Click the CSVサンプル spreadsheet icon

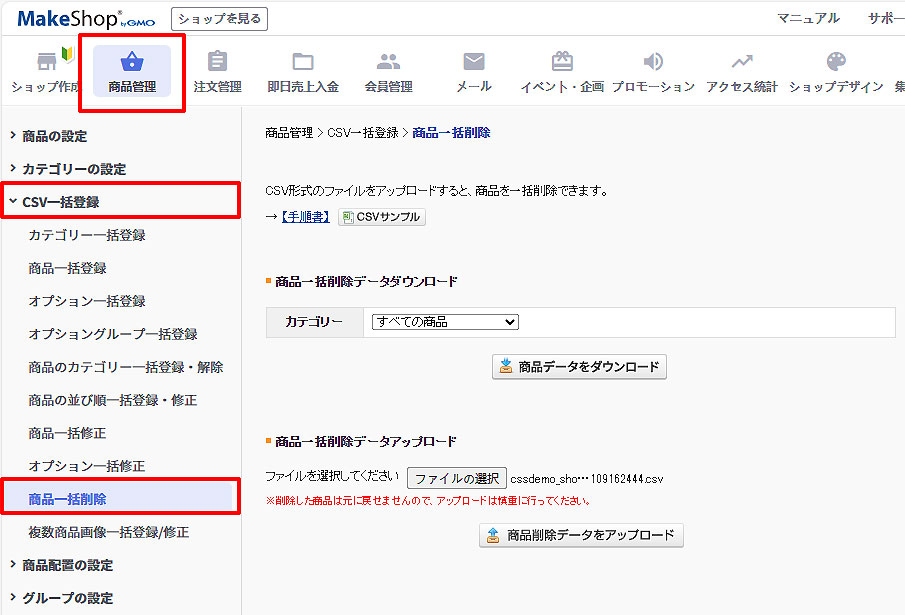(x=348, y=217)
